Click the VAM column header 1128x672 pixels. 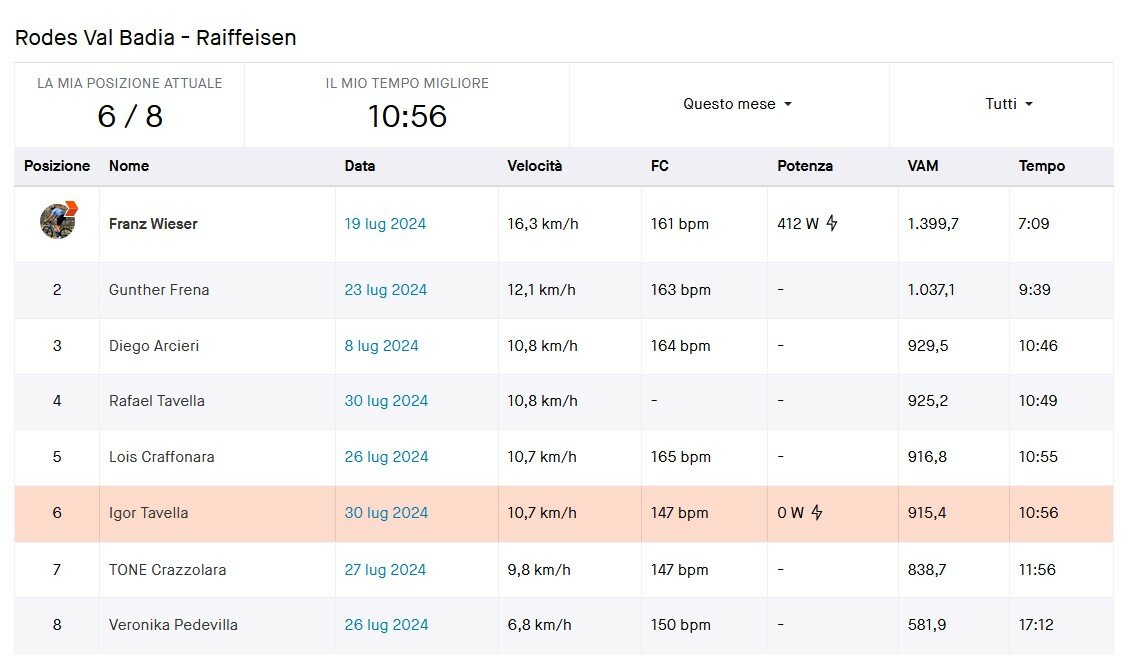point(923,166)
